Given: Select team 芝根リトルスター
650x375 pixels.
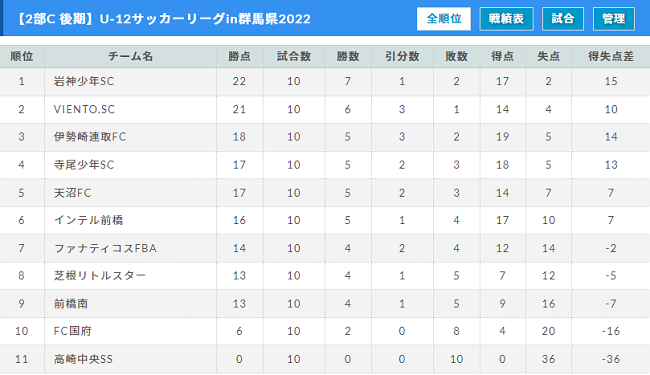Looking at the screenshot, I should click(100, 276).
